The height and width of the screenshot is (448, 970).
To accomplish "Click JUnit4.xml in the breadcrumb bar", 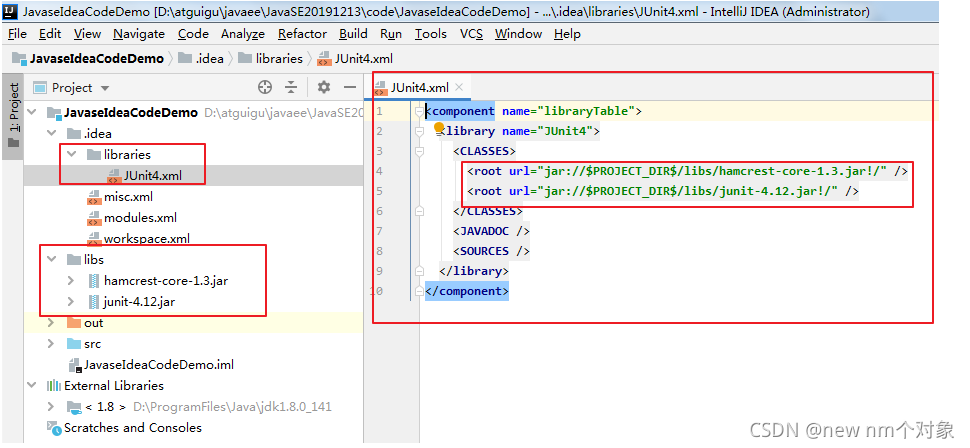I will click(363, 59).
